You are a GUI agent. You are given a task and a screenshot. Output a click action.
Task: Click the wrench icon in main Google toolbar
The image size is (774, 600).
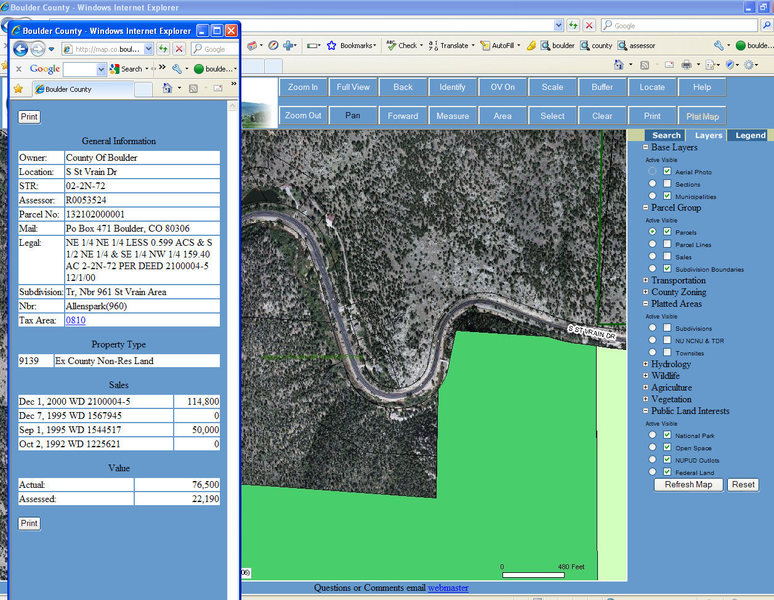click(719, 45)
